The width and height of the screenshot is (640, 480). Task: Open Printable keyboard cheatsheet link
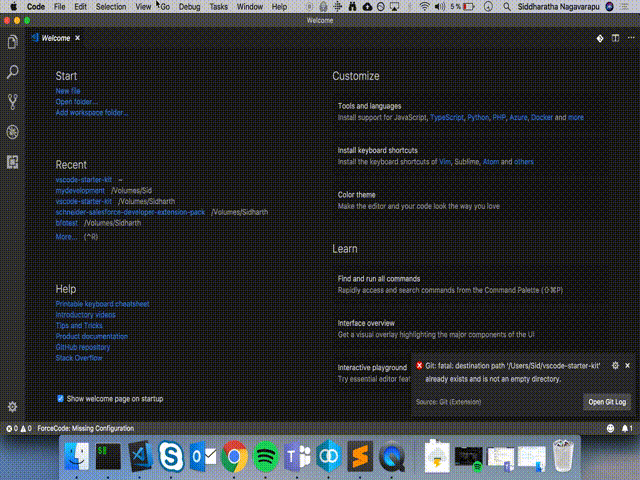(x=102, y=304)
